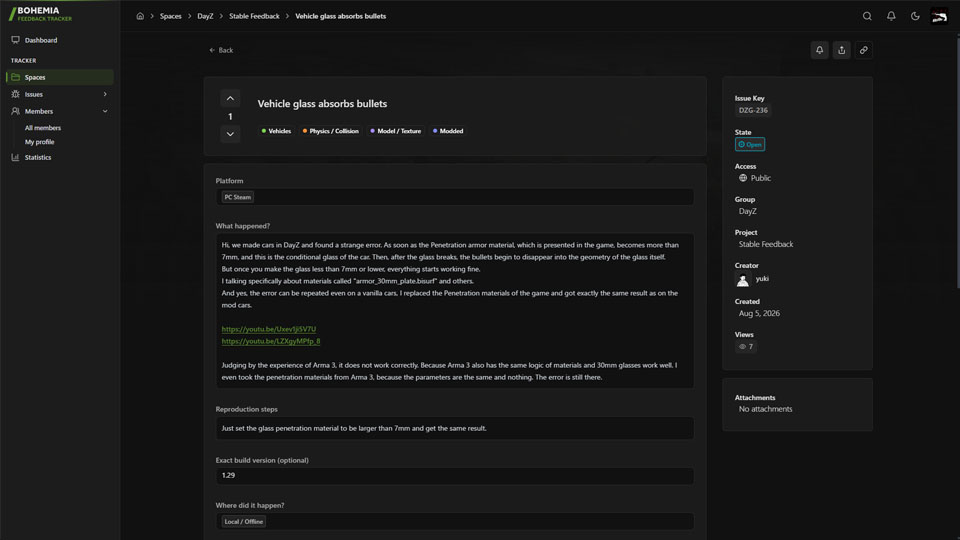Click the Aug 5, 2026 created date
This screenshot has height=540, width=960.
coord(759,313)
